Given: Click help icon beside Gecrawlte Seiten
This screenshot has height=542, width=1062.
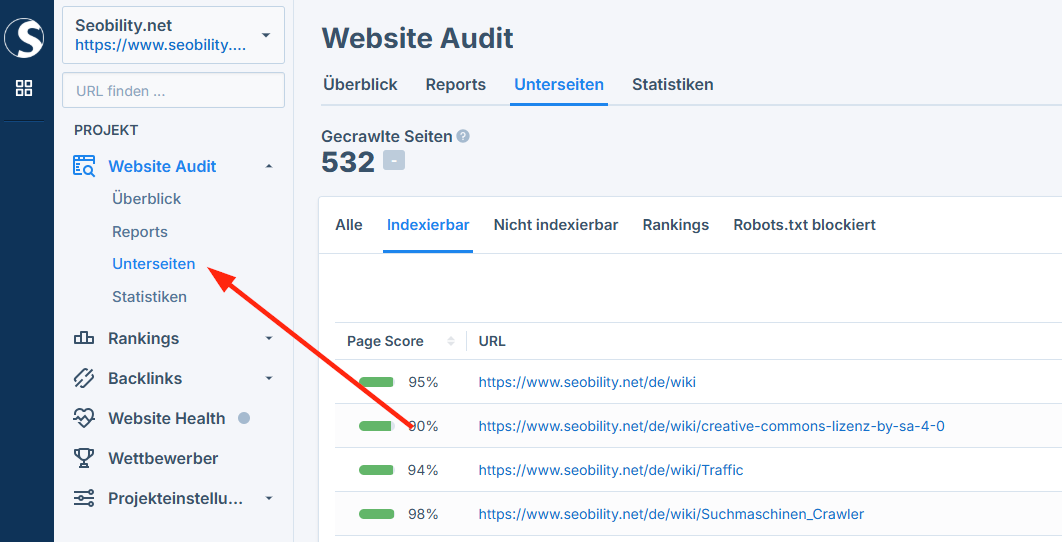Looking at the screenshot, I should [463, 136].
